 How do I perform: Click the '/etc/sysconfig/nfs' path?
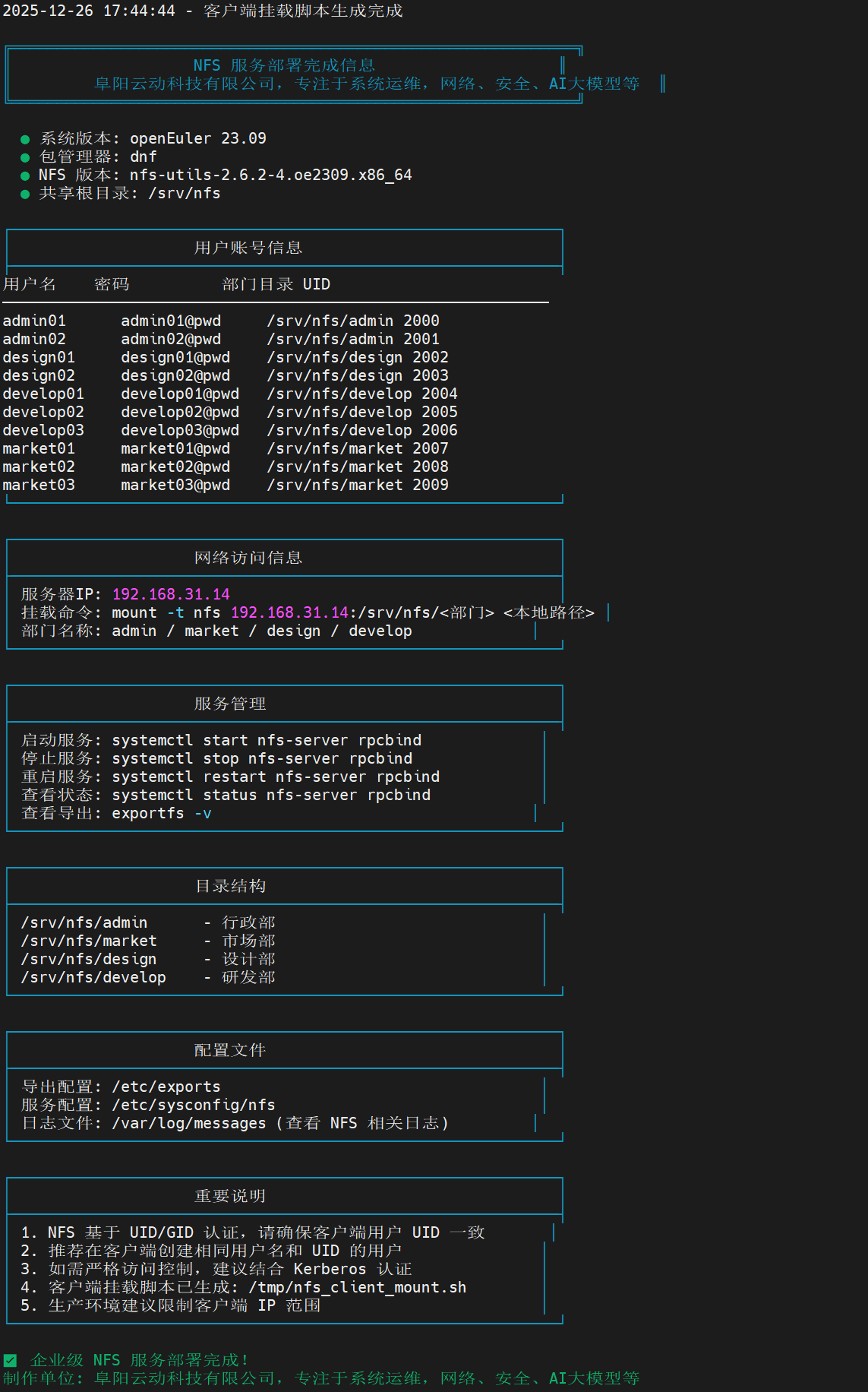pyautogui.click(x=194, y=1105)
